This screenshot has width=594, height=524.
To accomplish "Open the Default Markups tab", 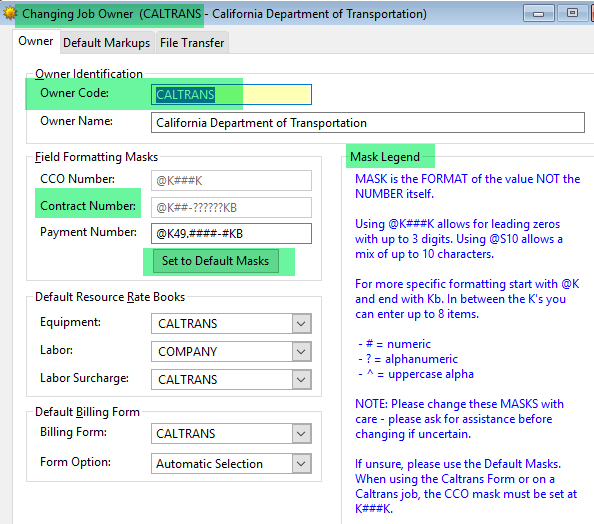I will pos(106,43).
